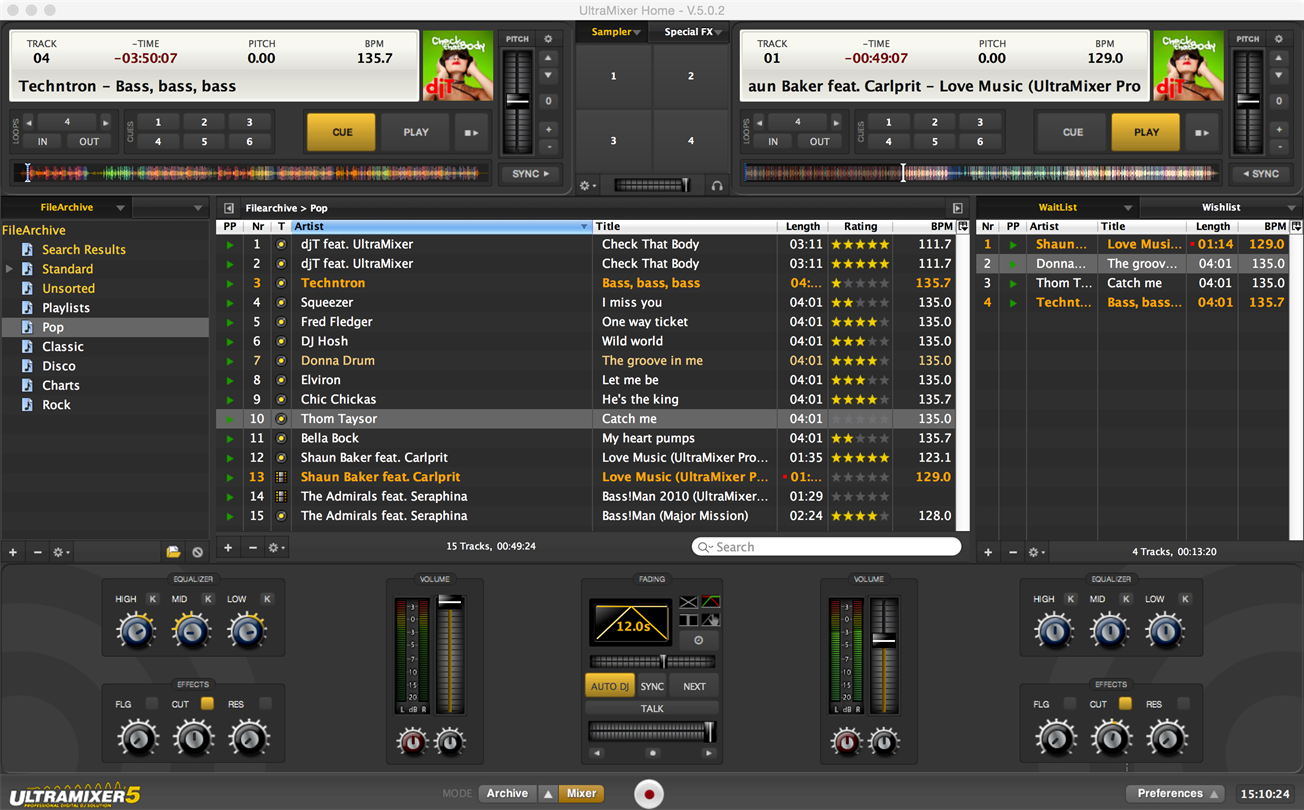Toggle right deck CUT effect
This screenshot has width=1304, height=810.
click(x=1125, y=704)
